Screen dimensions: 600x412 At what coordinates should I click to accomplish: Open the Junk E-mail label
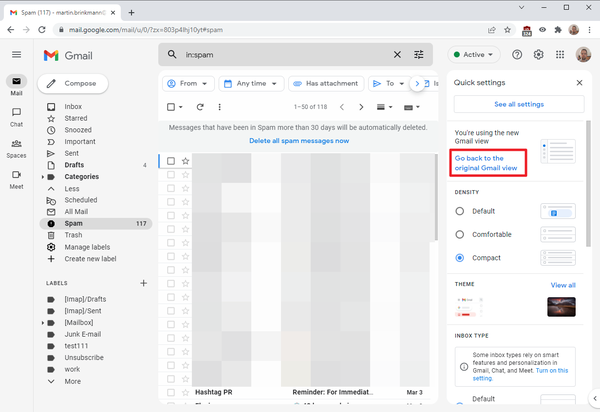[83, 334]
